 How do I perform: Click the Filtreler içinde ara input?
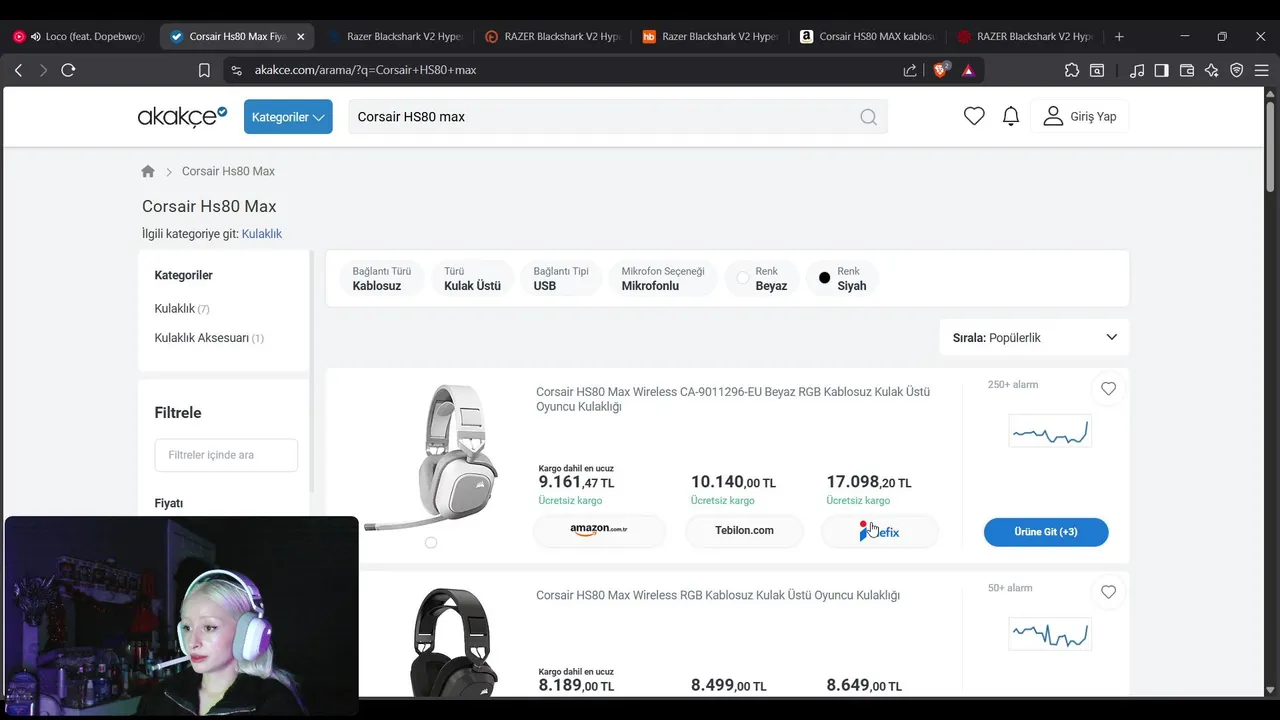[226, 455]
